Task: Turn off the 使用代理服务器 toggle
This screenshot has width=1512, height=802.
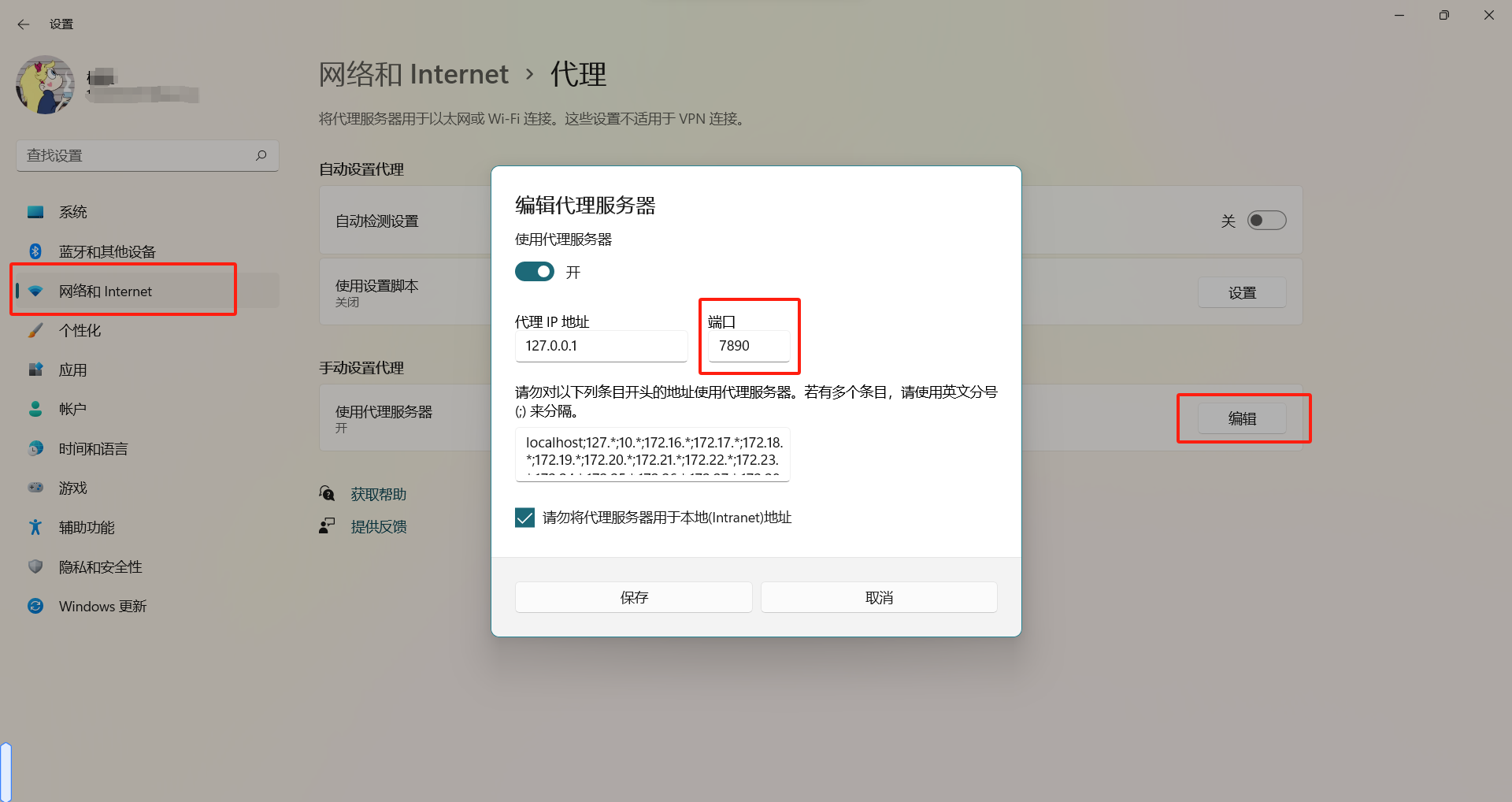Action: pyautogui.click(x=534, y=271)
